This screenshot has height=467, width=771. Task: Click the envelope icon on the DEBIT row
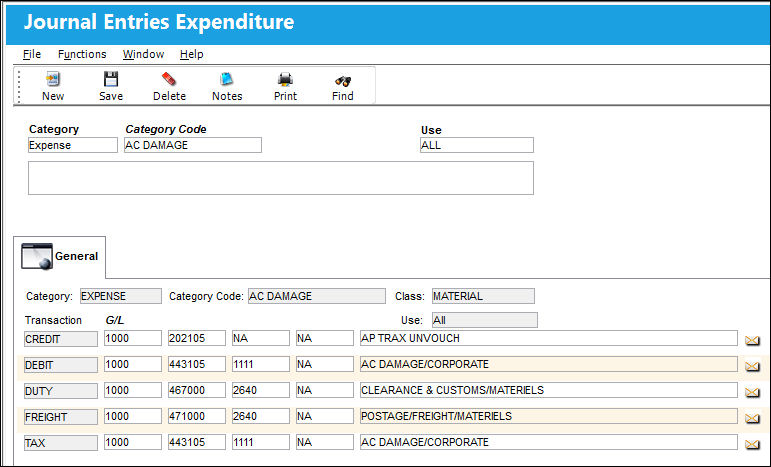point(752,366)
